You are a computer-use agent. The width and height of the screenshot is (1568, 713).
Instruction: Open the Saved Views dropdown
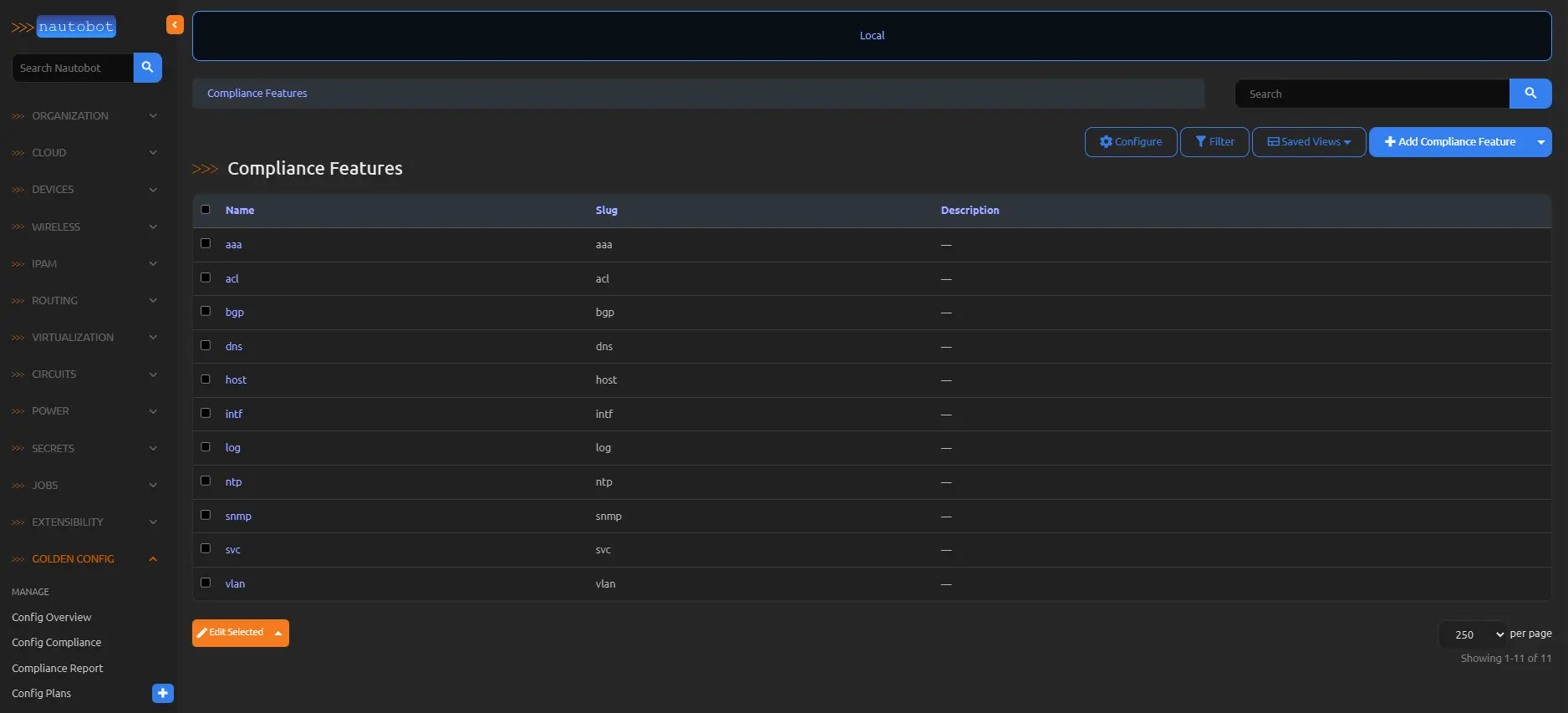click(1308, 142)
